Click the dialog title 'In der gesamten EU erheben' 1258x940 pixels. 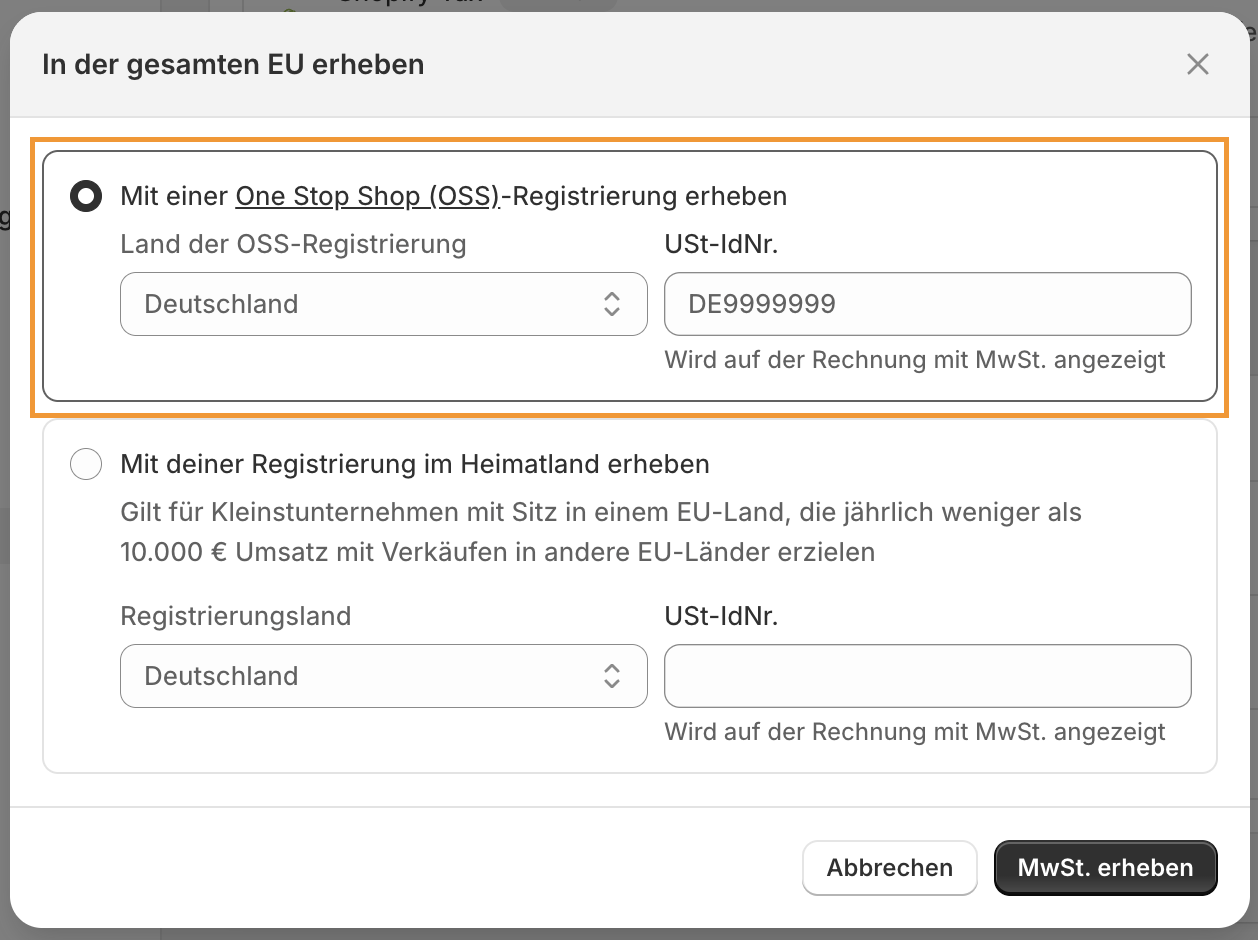[x=233, y=65]
